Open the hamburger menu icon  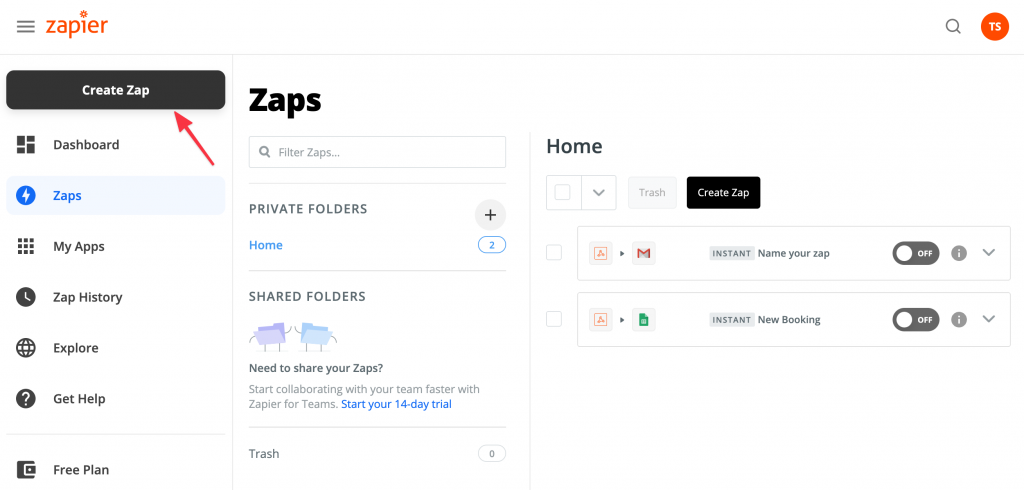pyautogui.click(x=25, y=27)
